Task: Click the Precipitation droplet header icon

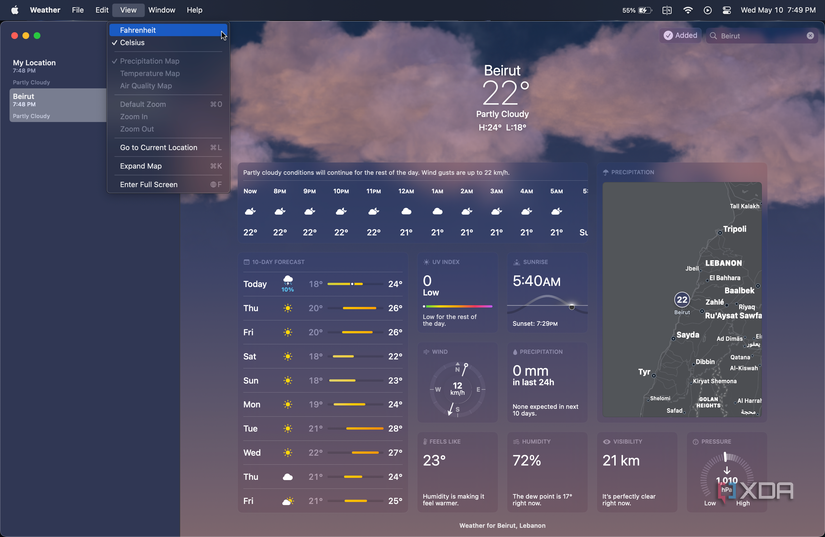Action: (x=515, y=352)
